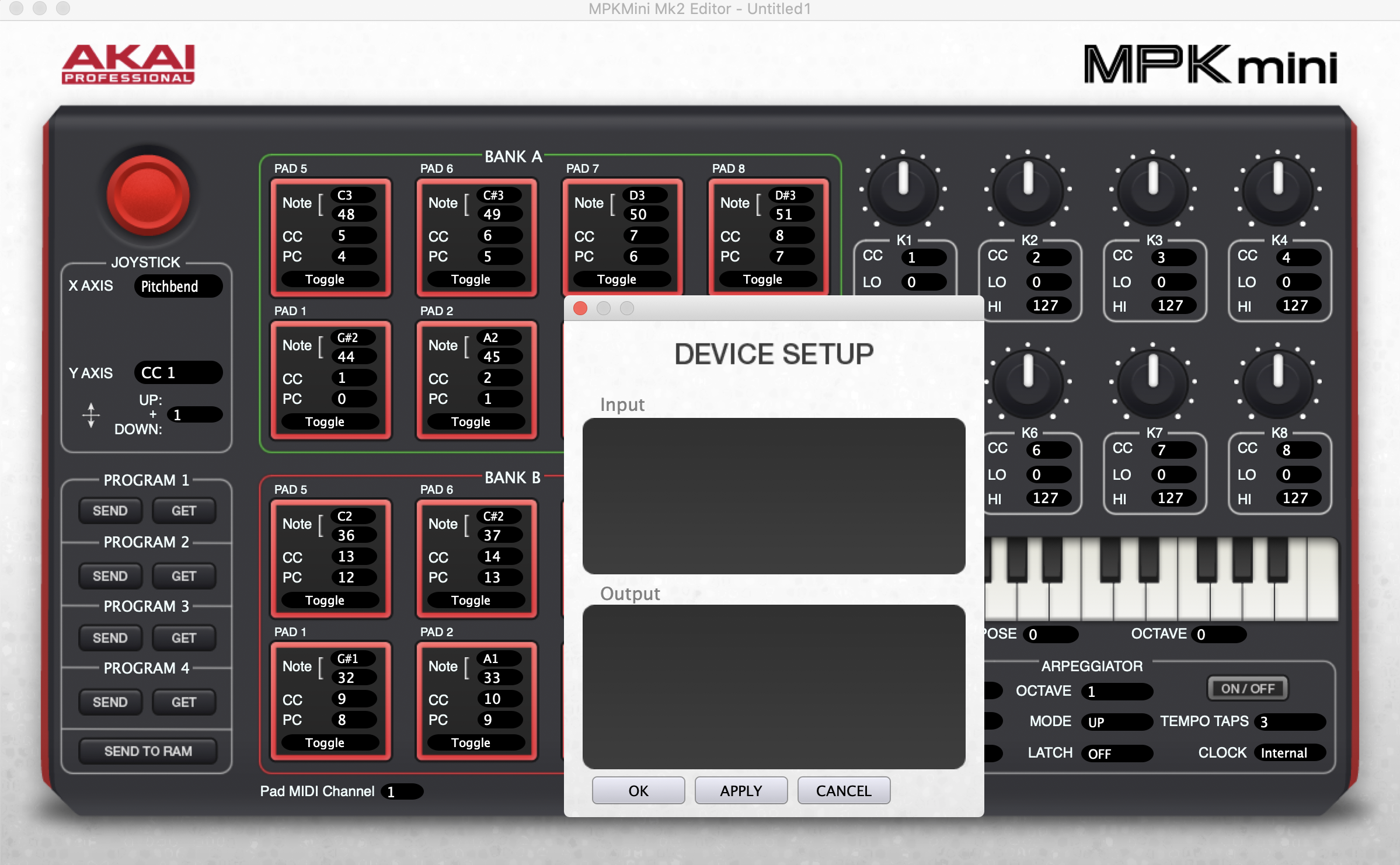Toggle the arpeggiator ON/OFF button

point(1248,689)
